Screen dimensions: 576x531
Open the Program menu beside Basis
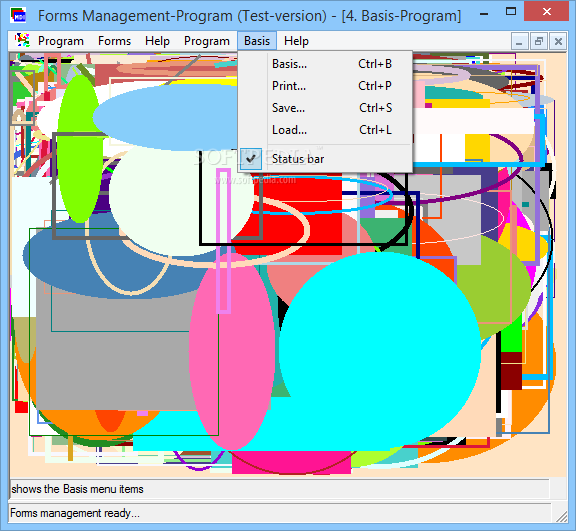click(207, 41)
